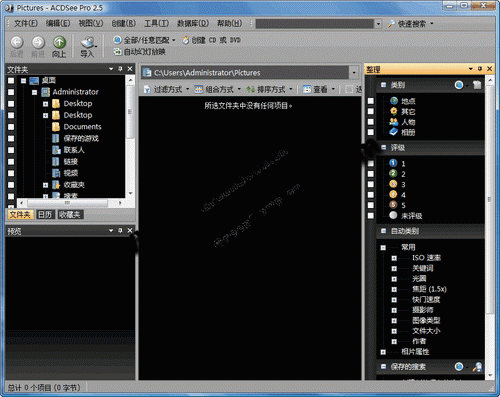
Task: Click the 人物 people category icon
Action: click(394, 122)
